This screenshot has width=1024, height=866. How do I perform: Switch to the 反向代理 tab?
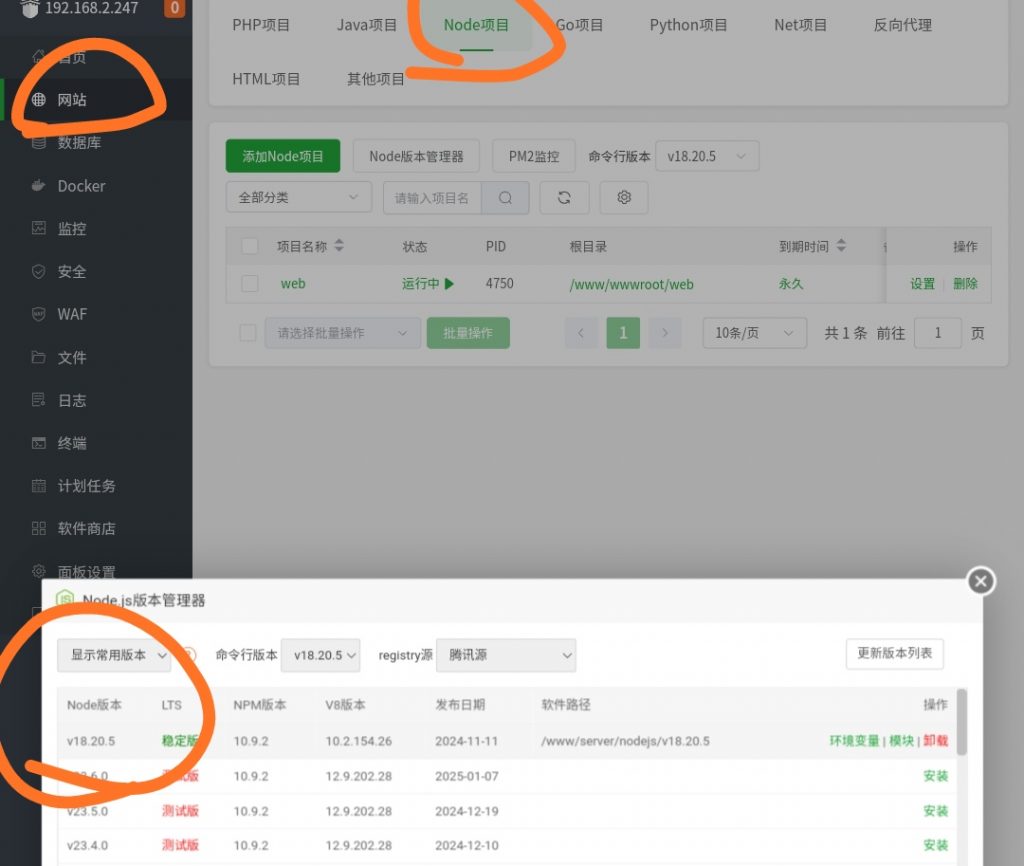[x=902, y=25]
